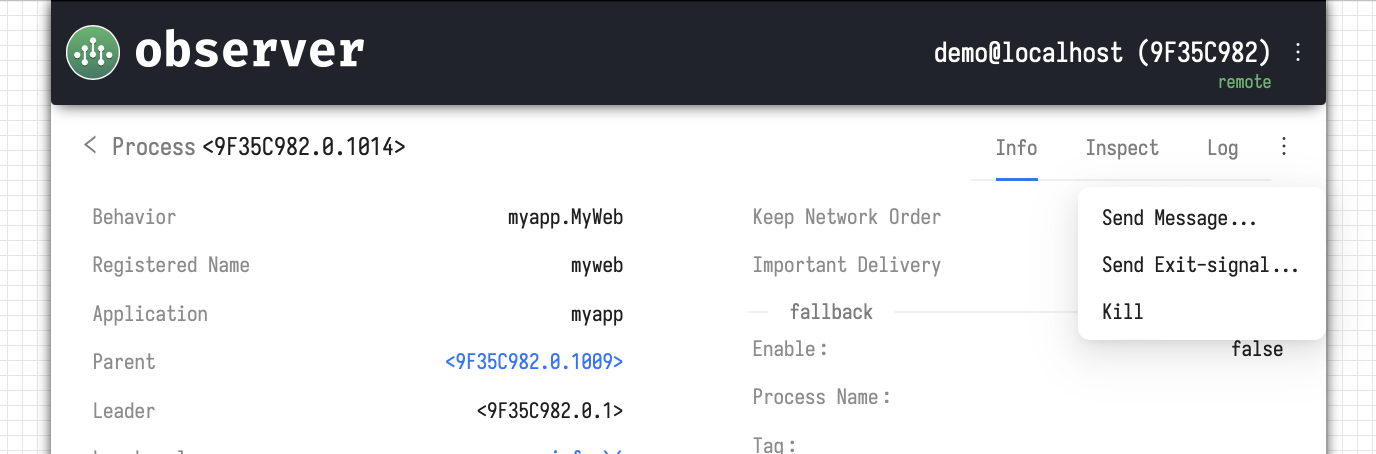The width and height of the screenshot is (1376, 454).
Task: Switch to the Info tab
Action: 1016,148
